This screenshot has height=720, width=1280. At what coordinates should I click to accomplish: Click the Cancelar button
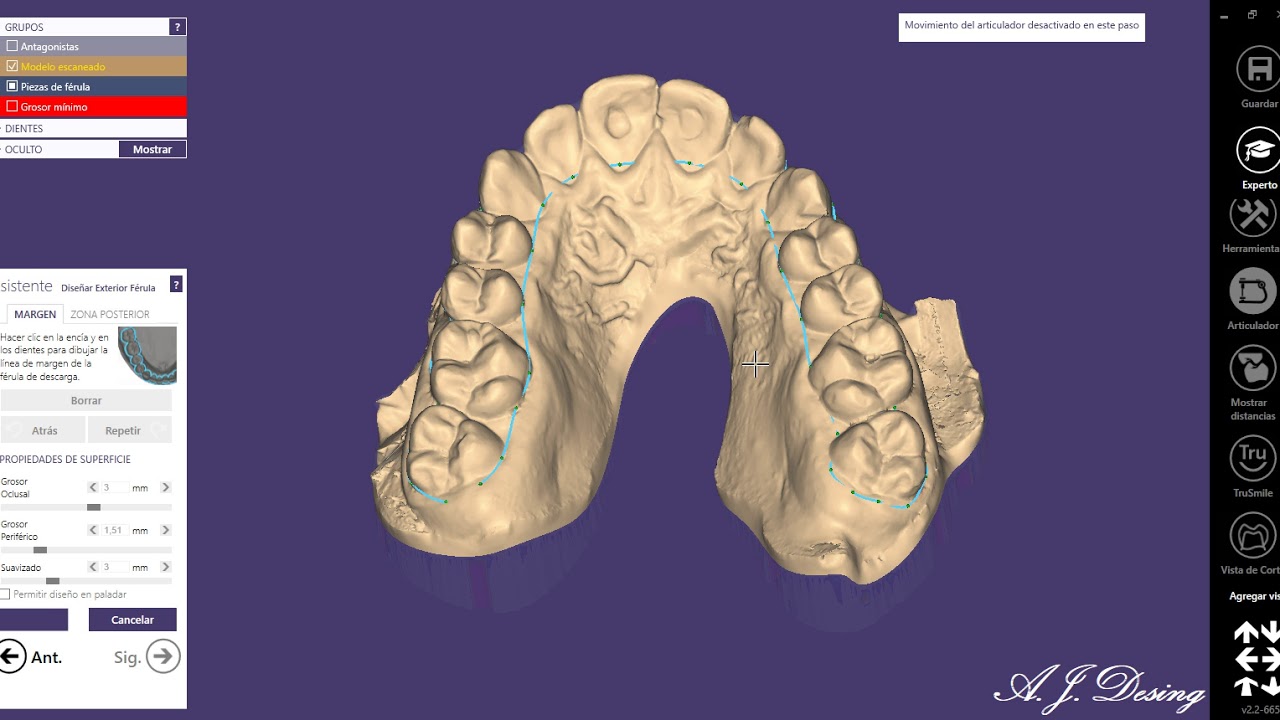pos(132,619)
